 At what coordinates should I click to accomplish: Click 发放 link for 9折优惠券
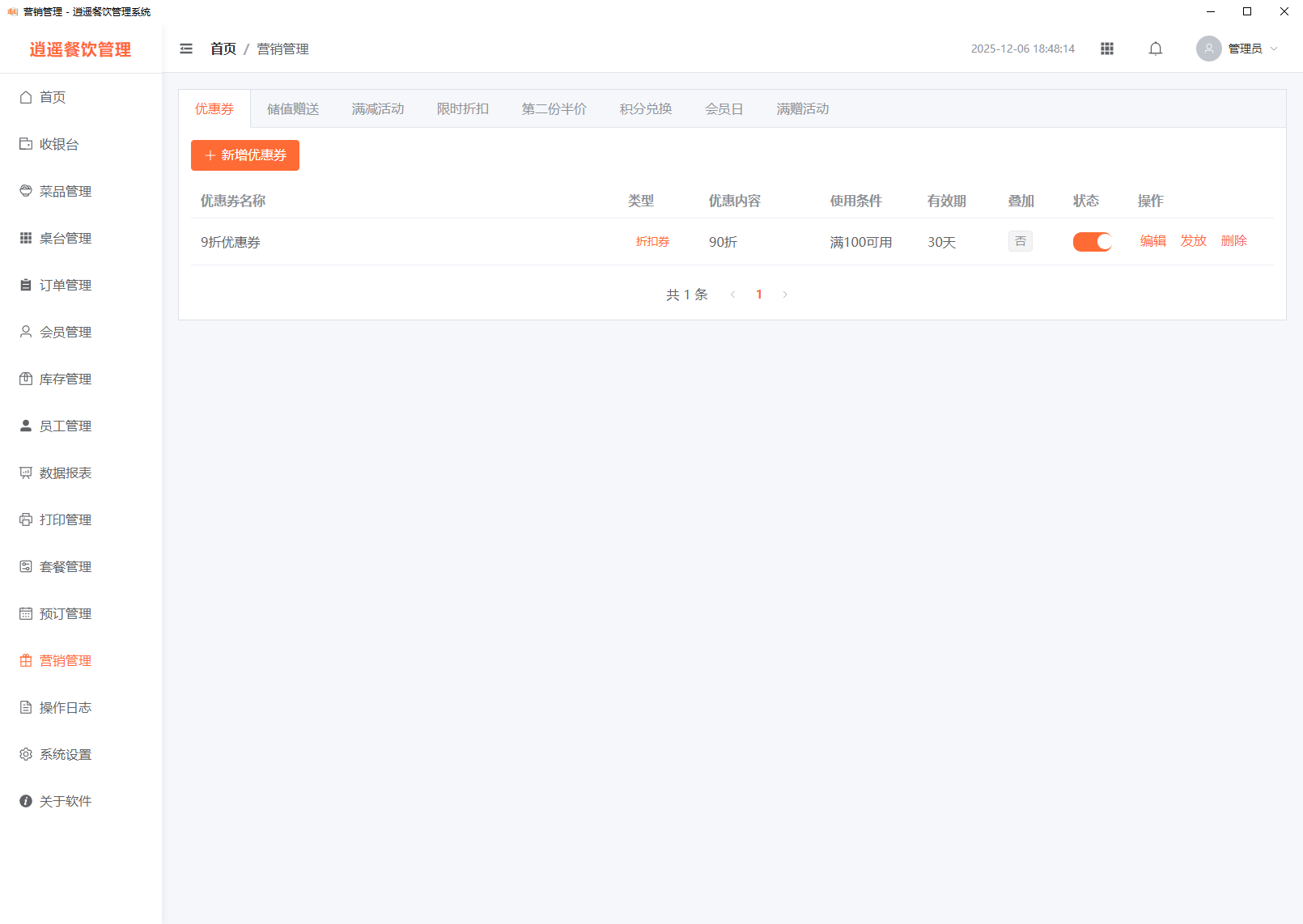click(x=1193, y=240)
